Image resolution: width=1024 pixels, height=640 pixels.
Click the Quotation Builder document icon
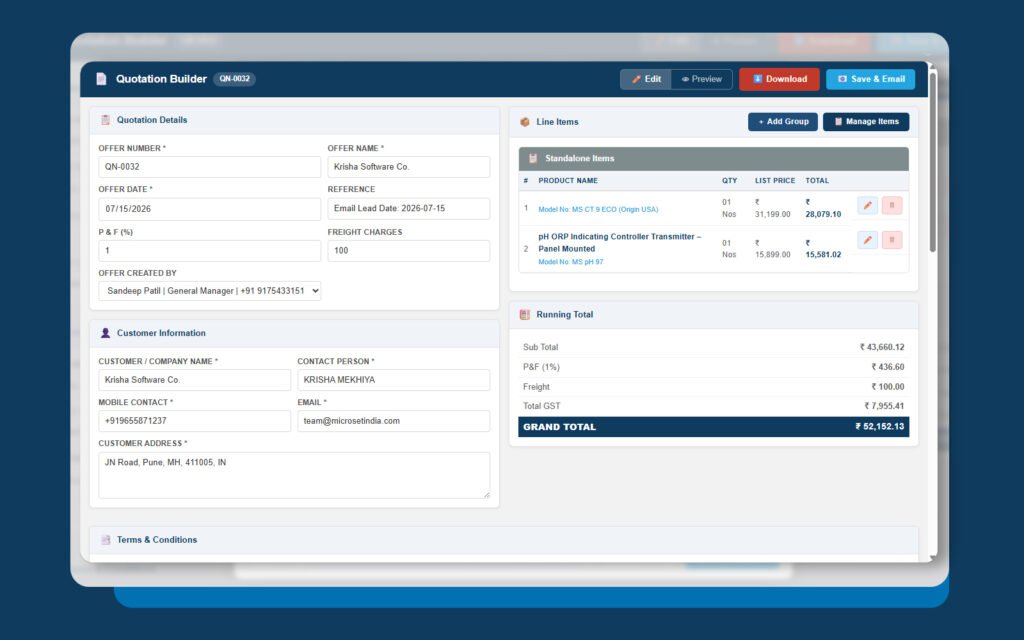tap(101, 79)
